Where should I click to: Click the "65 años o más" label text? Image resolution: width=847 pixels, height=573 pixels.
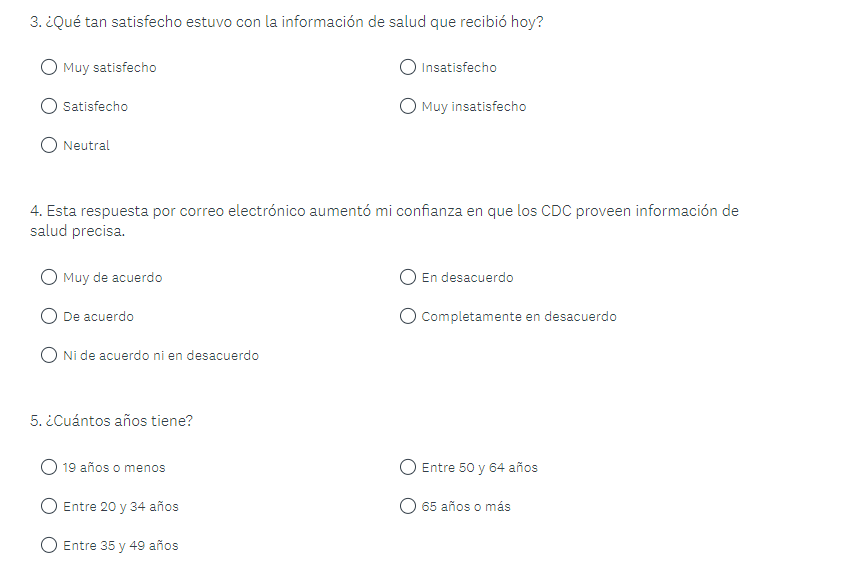[466, 507]
